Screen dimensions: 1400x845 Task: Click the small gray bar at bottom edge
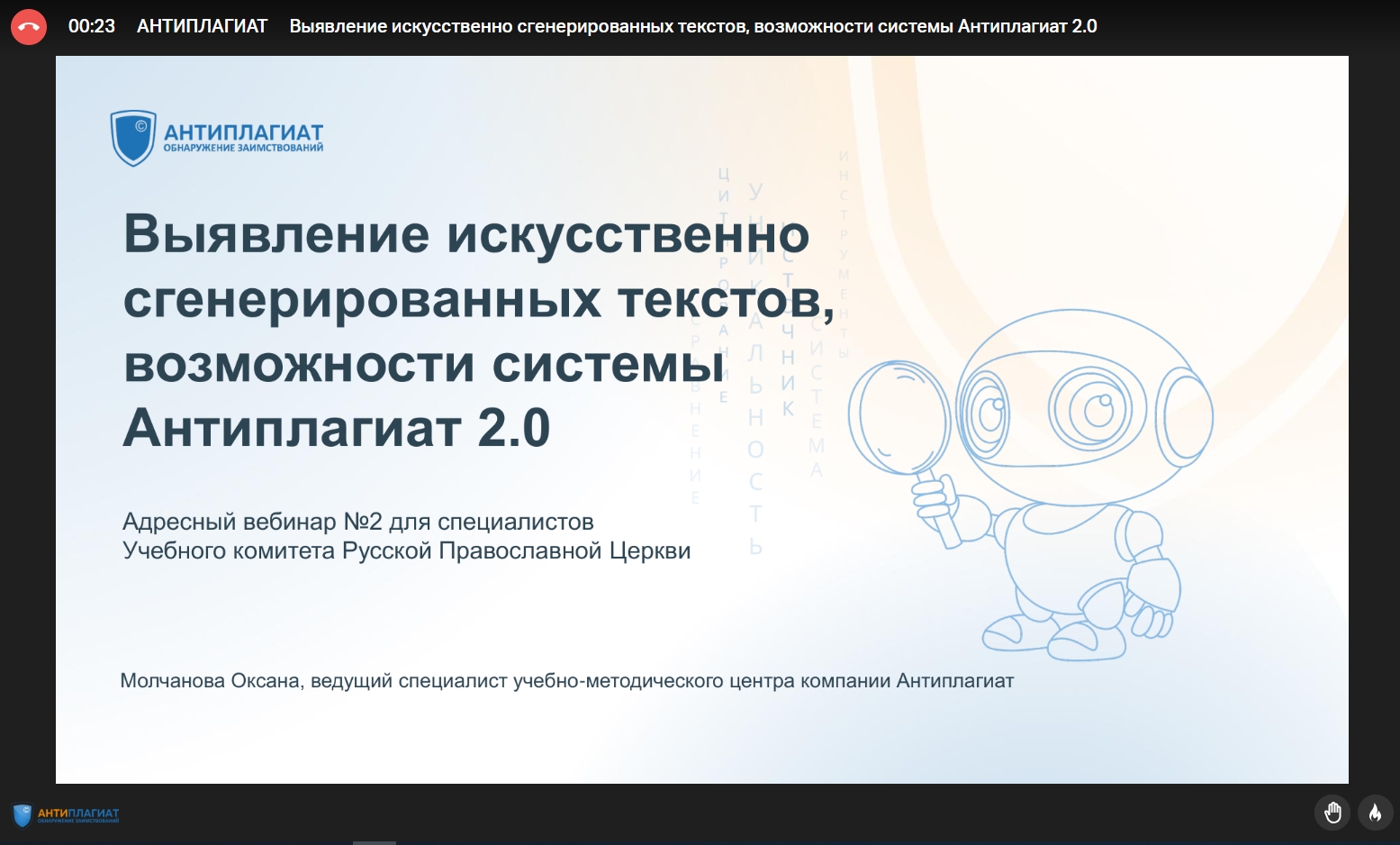[x=374, y=842]
